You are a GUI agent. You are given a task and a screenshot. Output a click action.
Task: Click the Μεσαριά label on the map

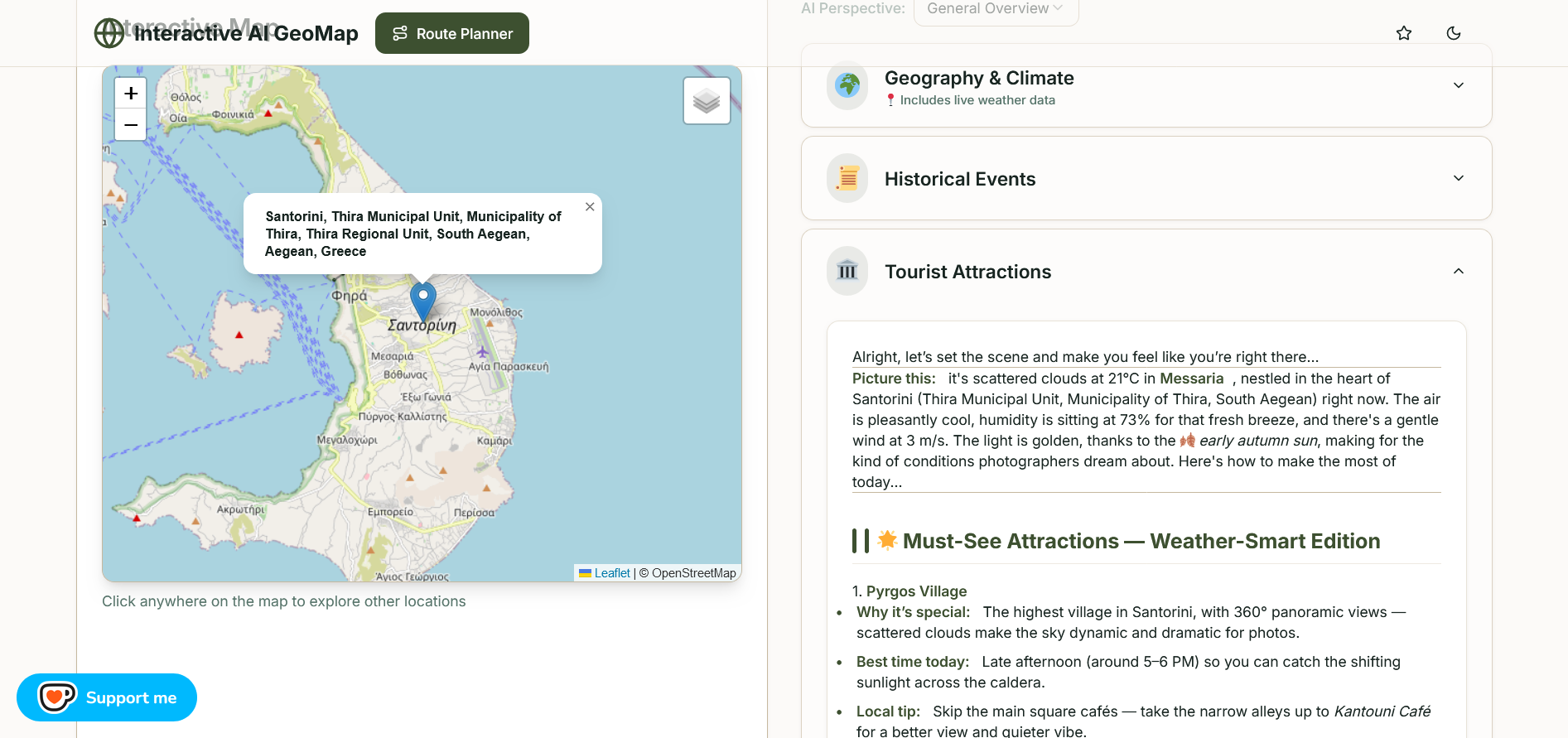[x=392, y=356]
